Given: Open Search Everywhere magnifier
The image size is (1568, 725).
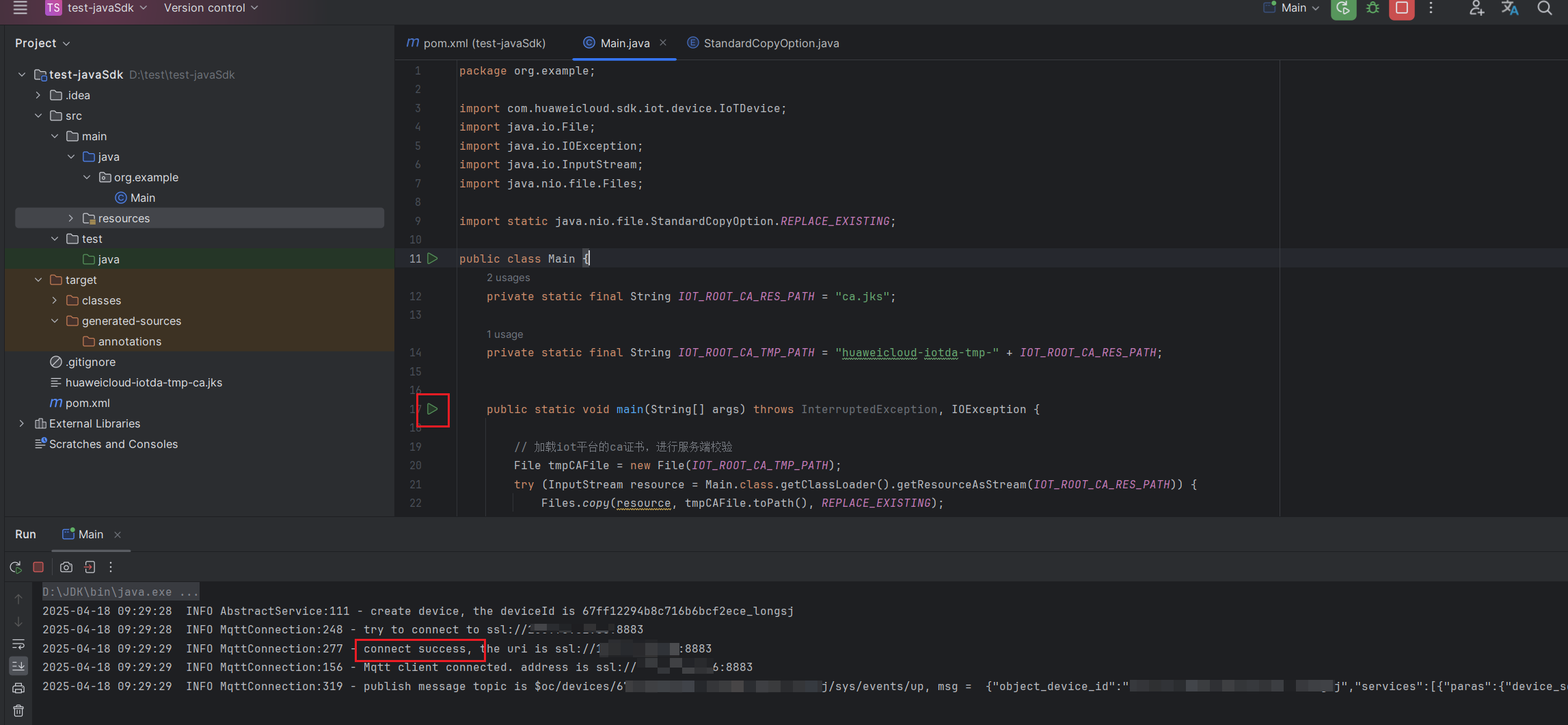Looking at the screenshot, I should [1544, 8].
